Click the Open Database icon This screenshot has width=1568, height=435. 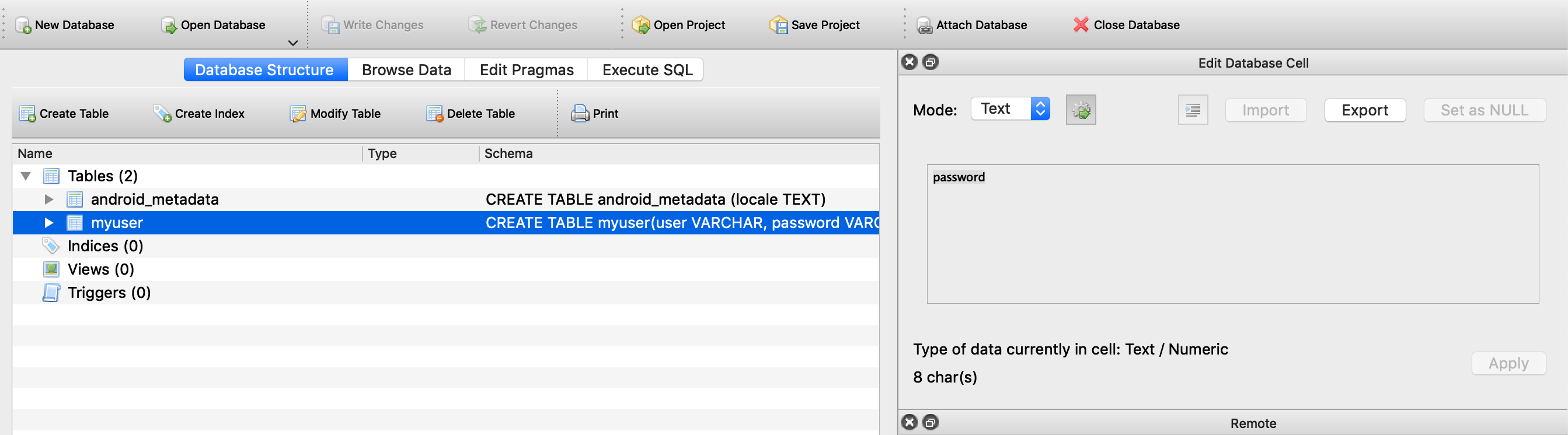(x=169, y=26)
